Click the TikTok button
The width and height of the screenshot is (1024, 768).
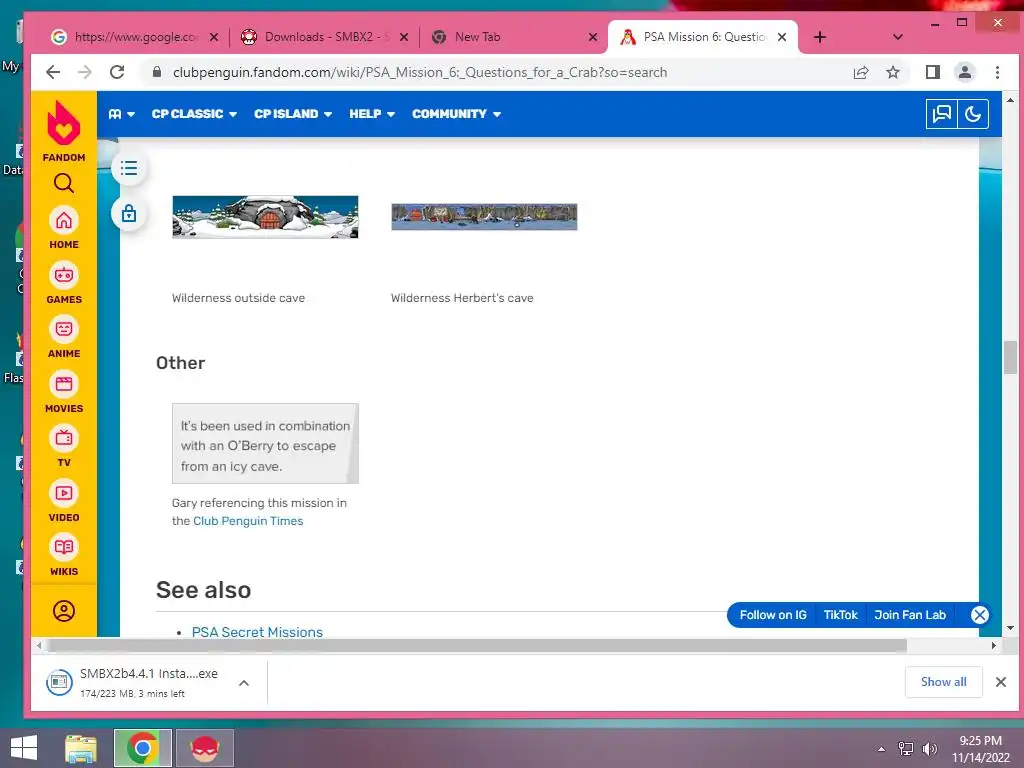pos(840,615)
